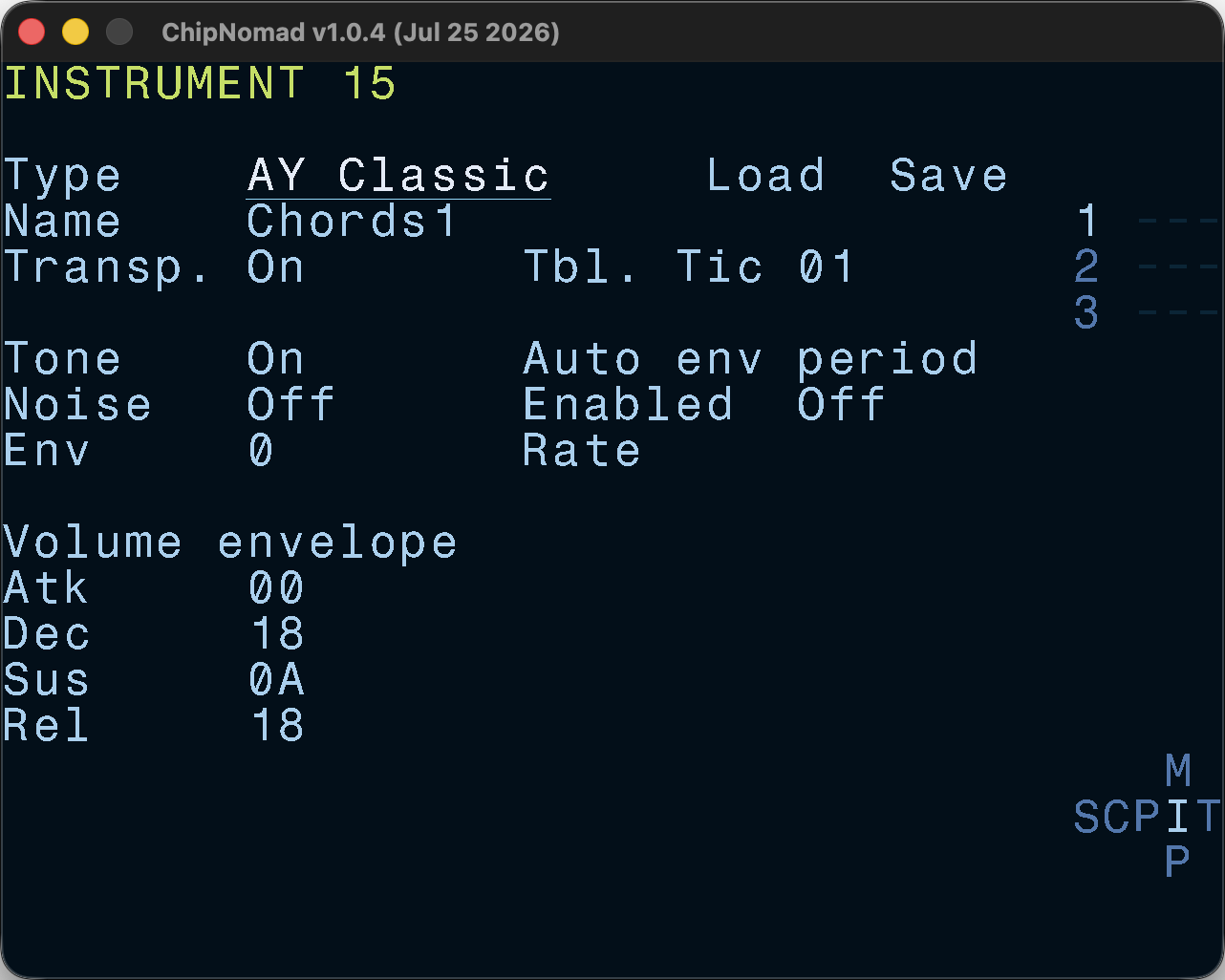Click the Load instrument button
Viewport: 1225px width, 980px height.
[765, 176]
